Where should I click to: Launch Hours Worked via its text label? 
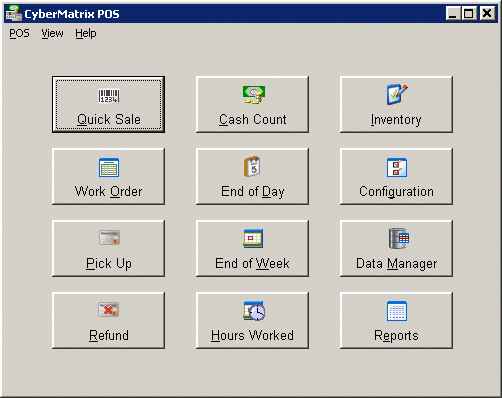coord(252,335)
